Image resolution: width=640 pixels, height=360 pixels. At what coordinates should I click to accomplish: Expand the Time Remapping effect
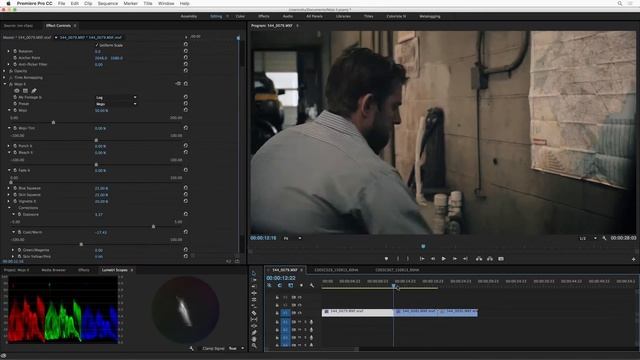(5, 78)
